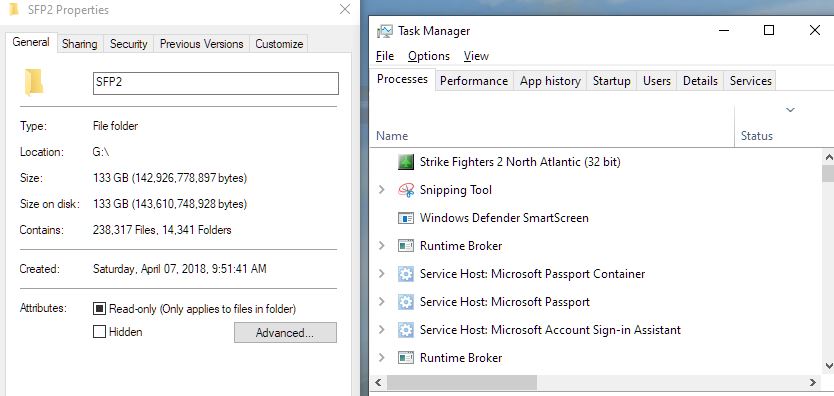Click the large SFP2 folder icon in Properties

point(34,82)
